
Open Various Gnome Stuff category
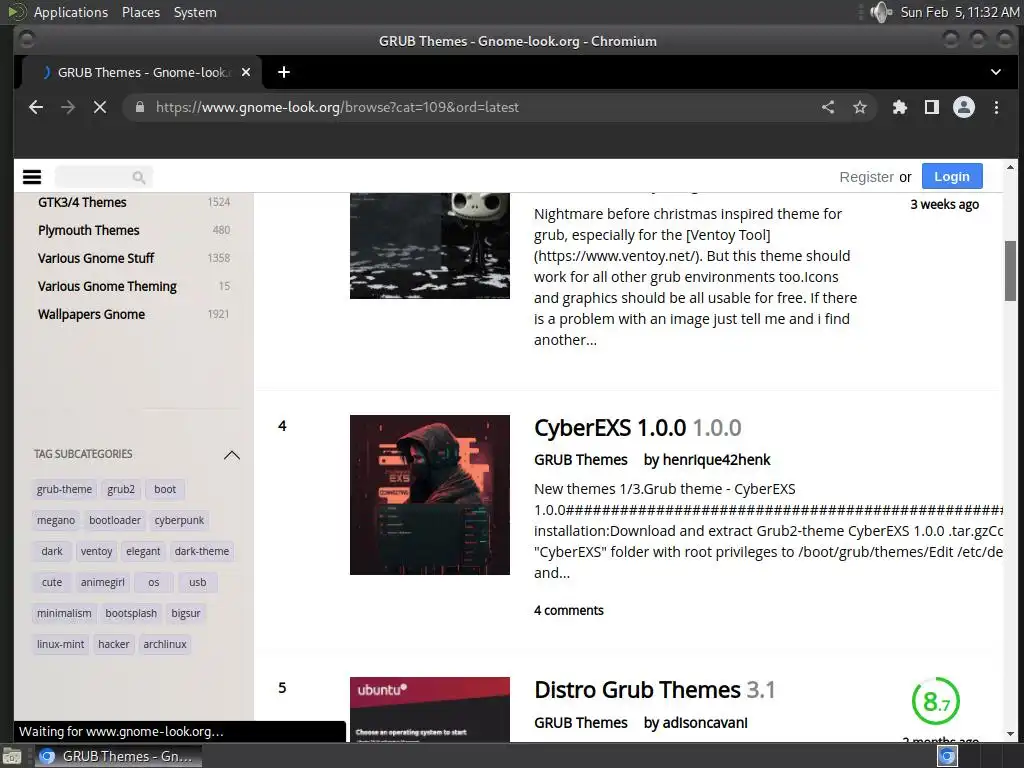(x=96, y=259)
